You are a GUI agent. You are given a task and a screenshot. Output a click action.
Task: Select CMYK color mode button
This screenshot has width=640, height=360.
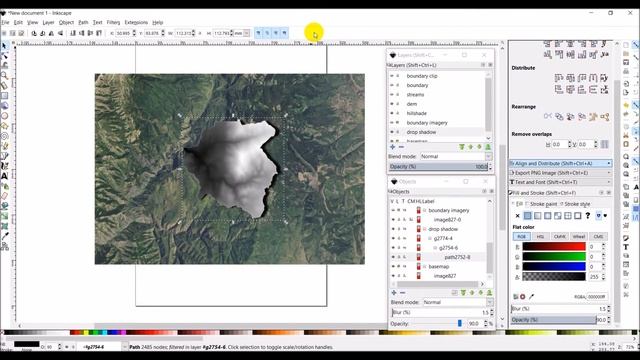click(x=560, y=236)
